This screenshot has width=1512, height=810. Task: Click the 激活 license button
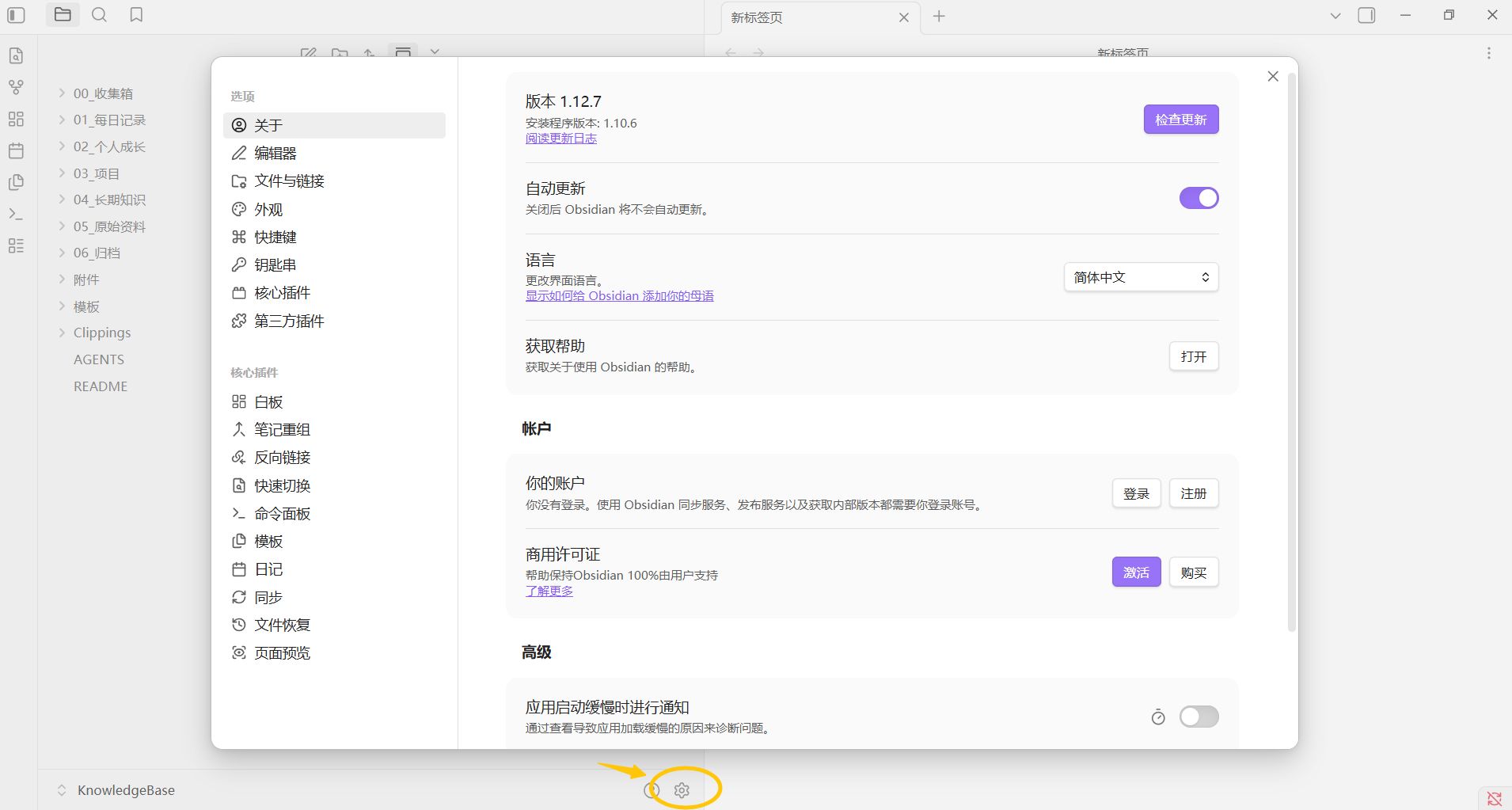1136,572
